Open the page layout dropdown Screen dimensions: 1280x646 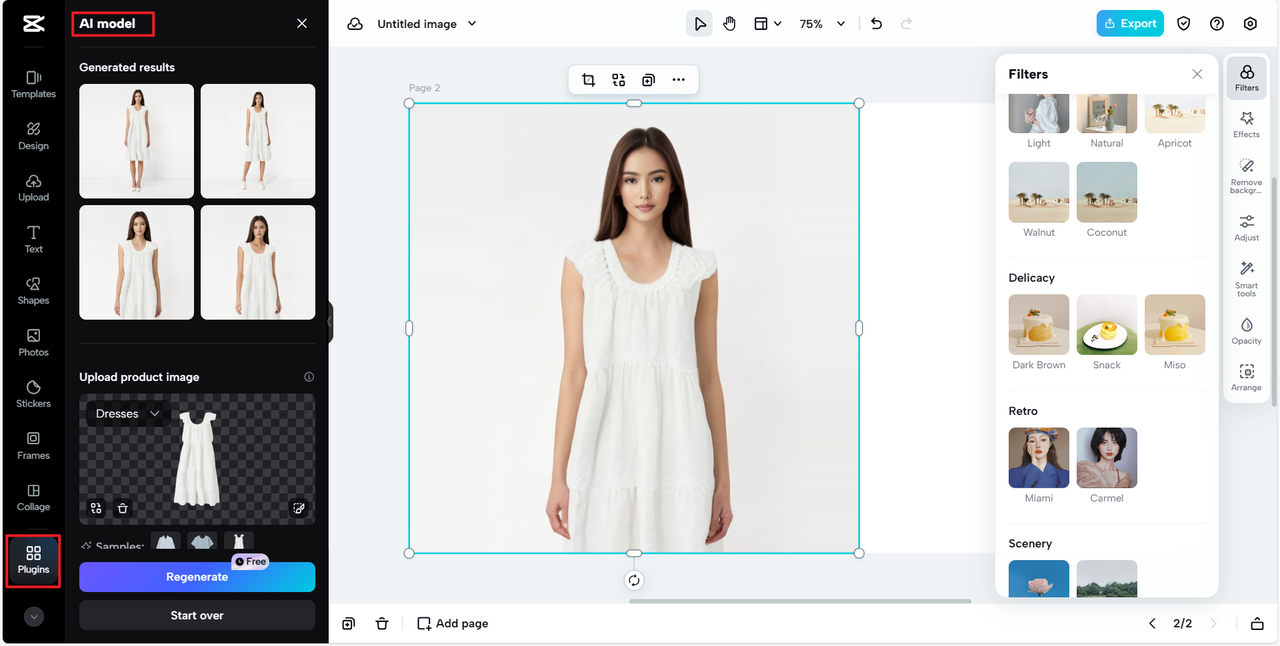click(767, 24)
